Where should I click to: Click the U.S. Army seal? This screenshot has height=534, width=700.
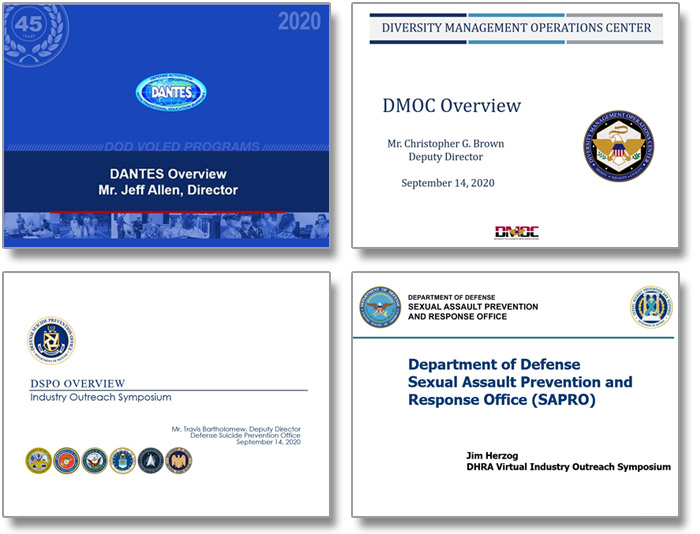pos(38,460)
